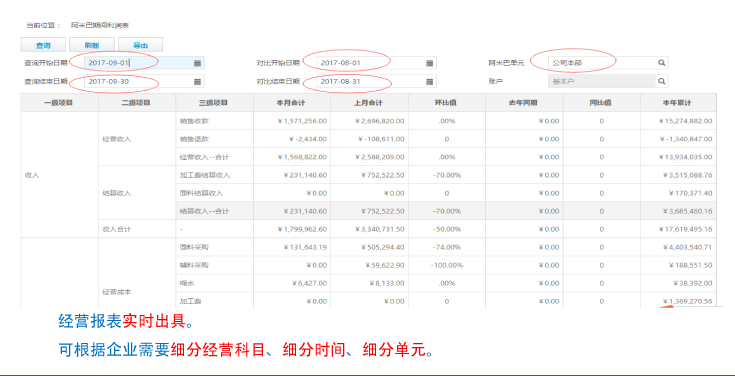Viewport: 735px width, 376px height.
Task: Click the ¥-2,434.00 value
Action: tap(308, 139)
